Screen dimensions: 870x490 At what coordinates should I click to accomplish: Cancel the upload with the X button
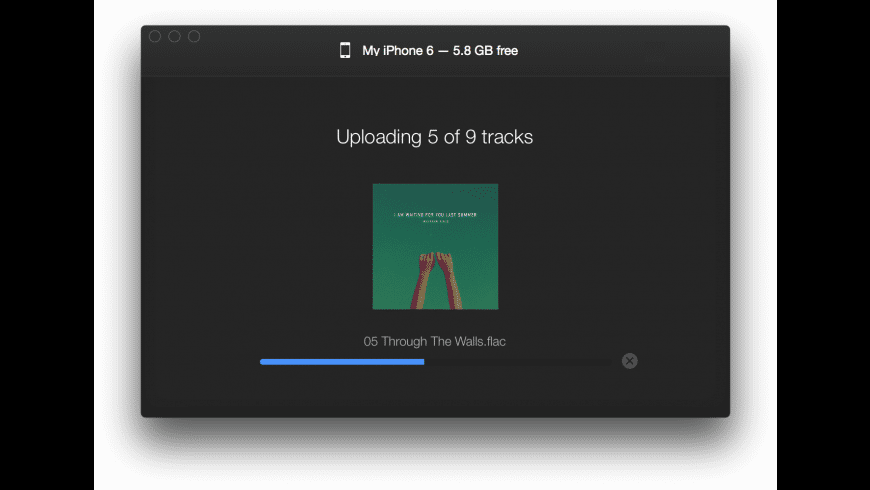629,361
